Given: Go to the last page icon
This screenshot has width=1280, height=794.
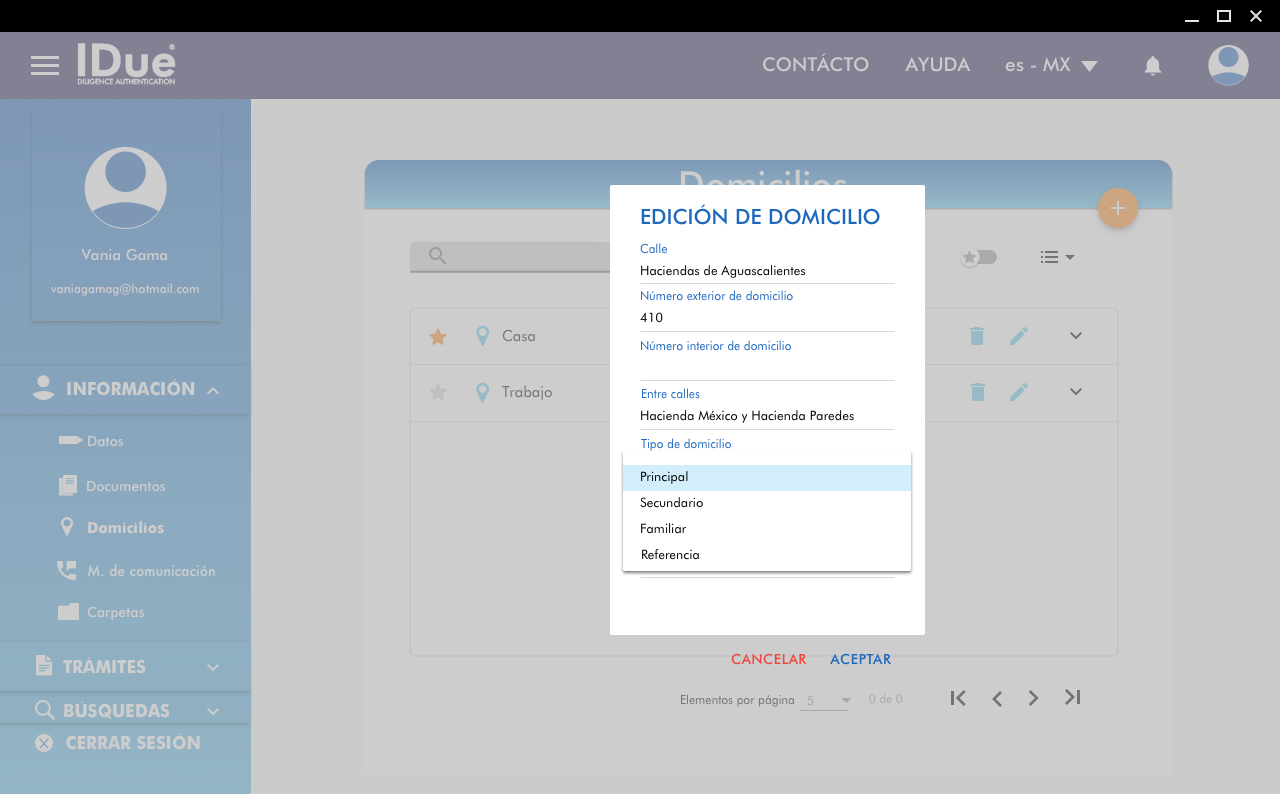Looking at the screenshot, I should (x=1072, y=698).
